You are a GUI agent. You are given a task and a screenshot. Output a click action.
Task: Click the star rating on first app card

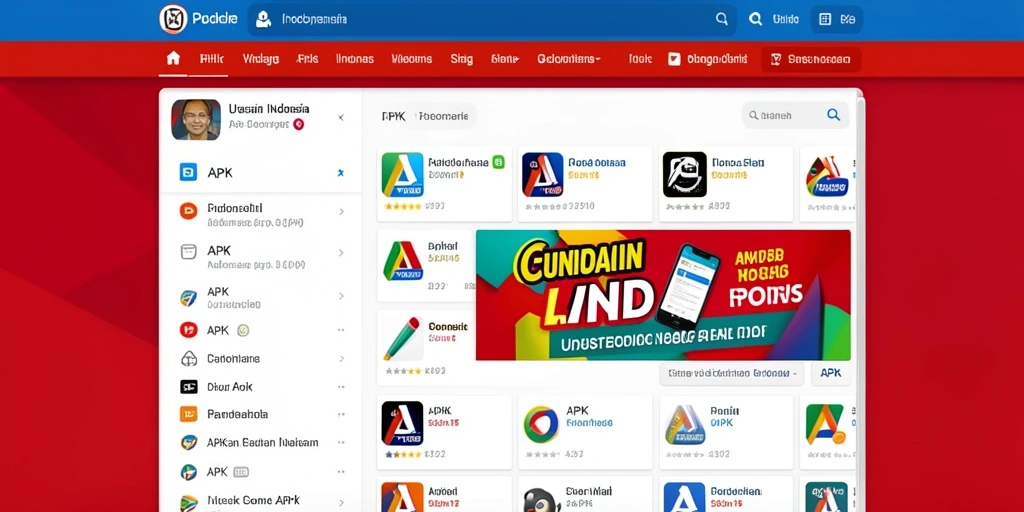403,206
